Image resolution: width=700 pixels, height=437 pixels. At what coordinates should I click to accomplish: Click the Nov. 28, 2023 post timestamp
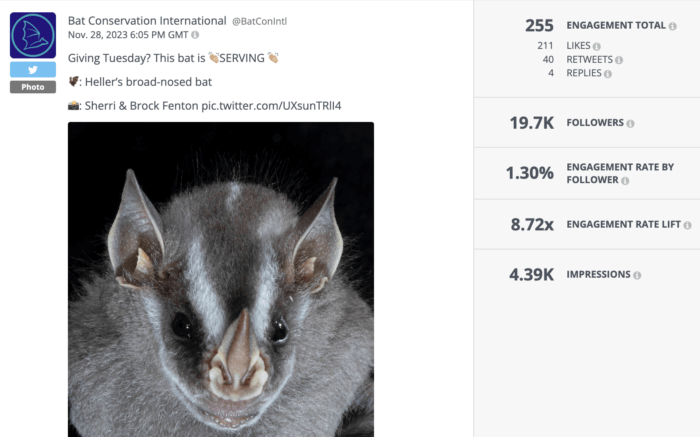click(x=127, y=35)
